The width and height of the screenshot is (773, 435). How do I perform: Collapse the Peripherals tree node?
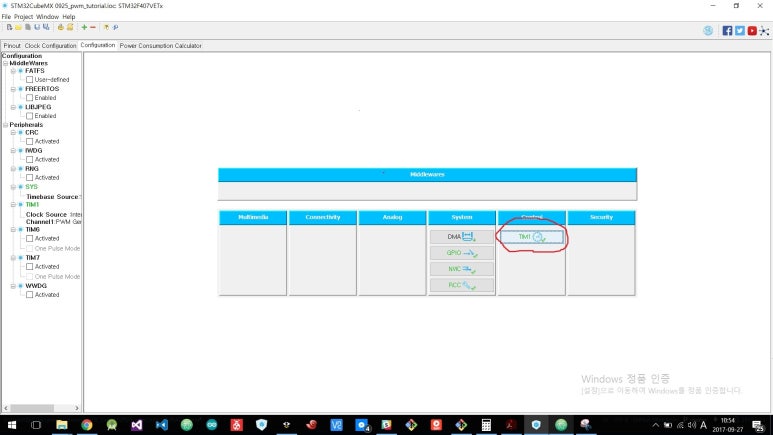[x=5, y=125]
